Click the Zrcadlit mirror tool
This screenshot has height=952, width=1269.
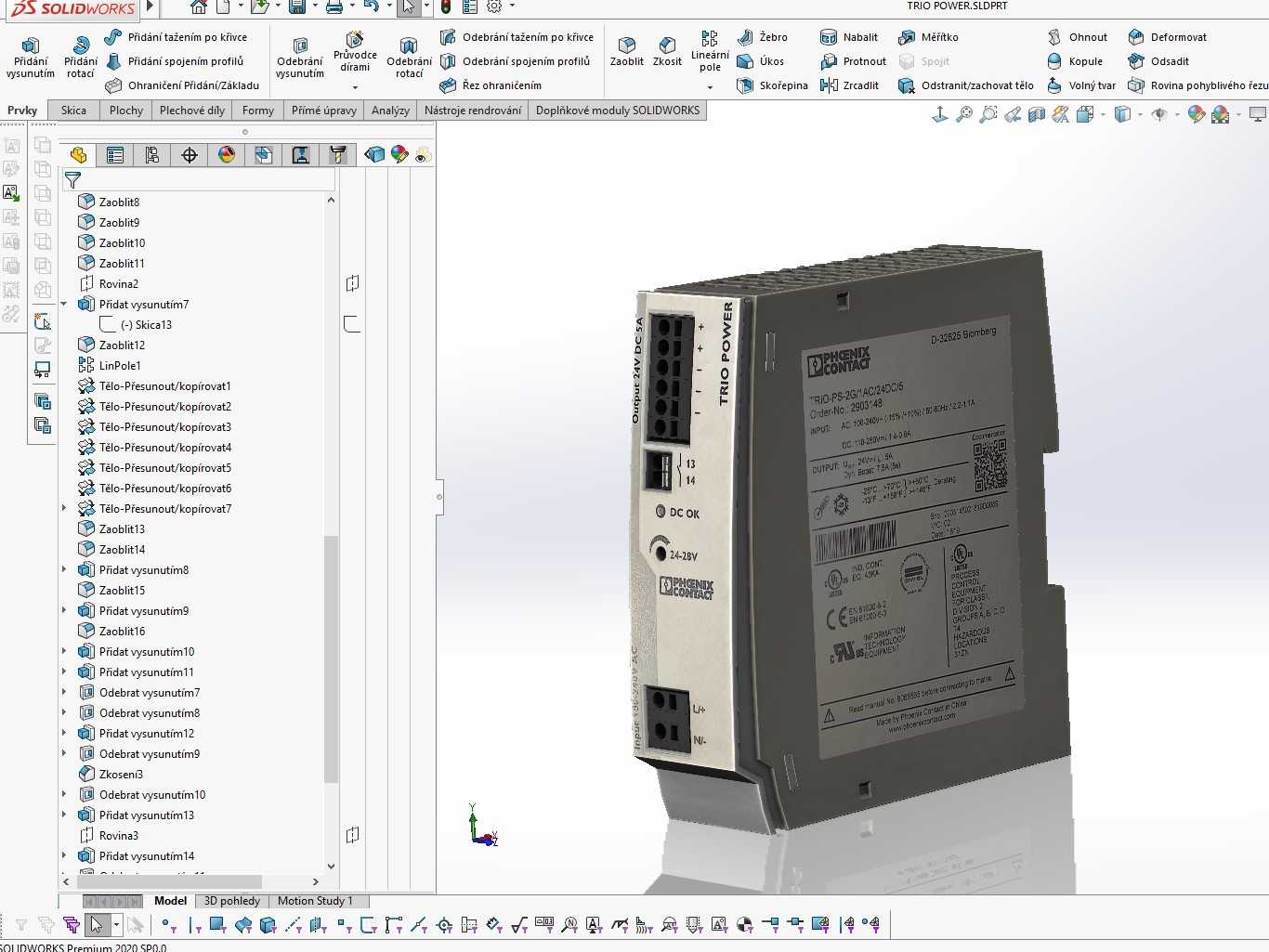pos(849,85)
